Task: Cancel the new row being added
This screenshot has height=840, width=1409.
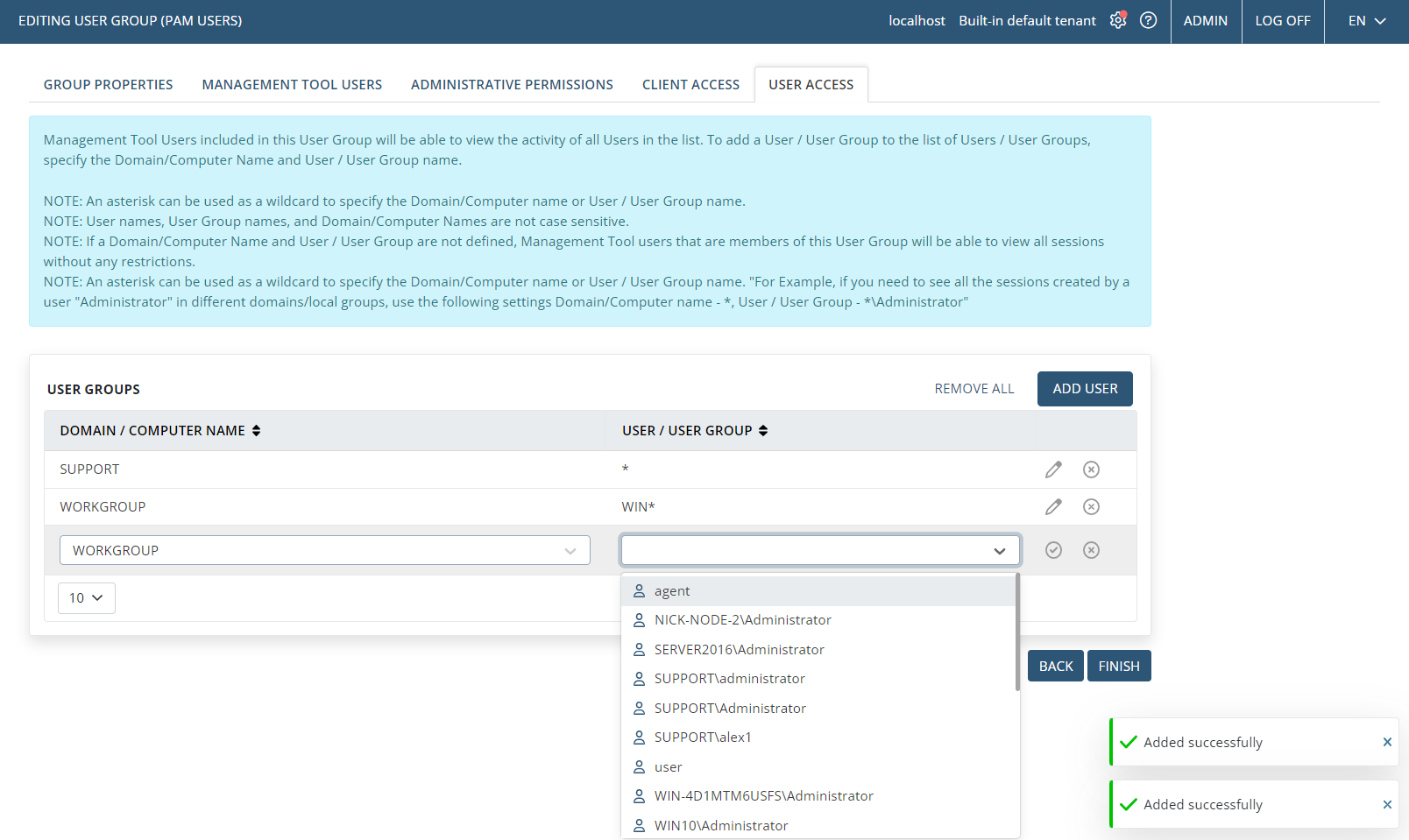Action: tap(1091, 550)
